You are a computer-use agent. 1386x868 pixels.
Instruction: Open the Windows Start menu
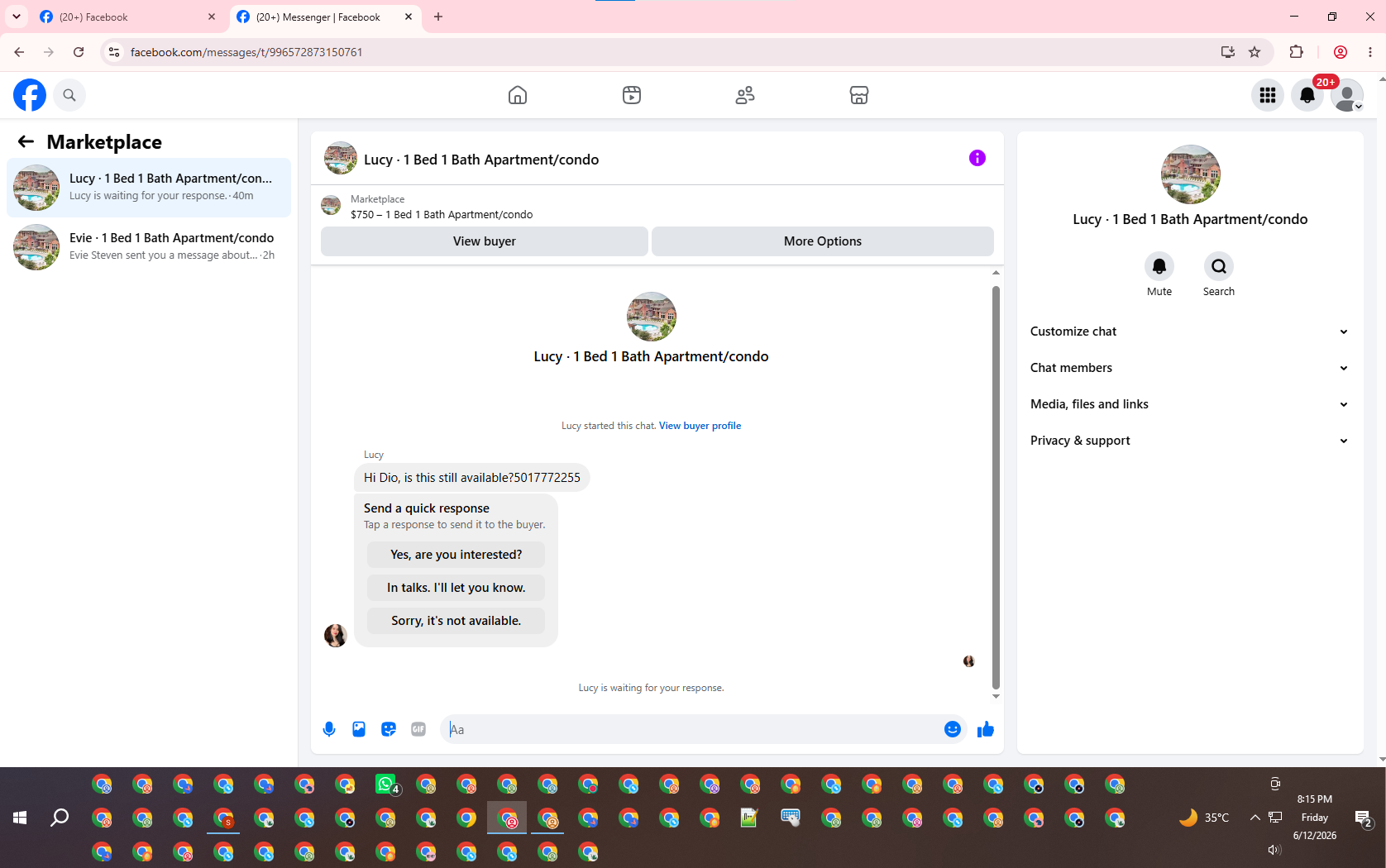pyautogui.click(x=20, y=818)
